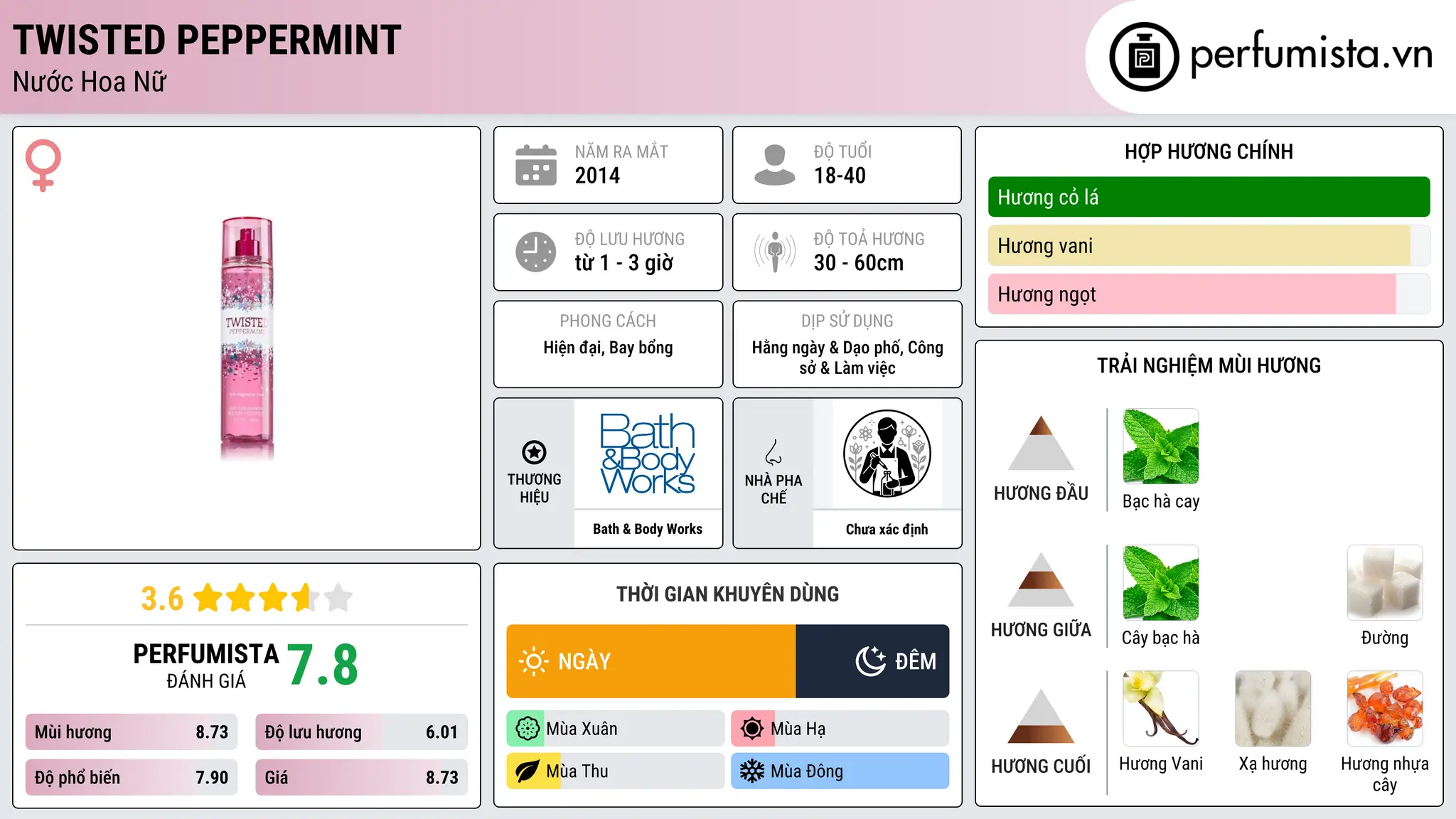Click the HỢP HƯƠNG CHÍNH heading

point(1209,151)
